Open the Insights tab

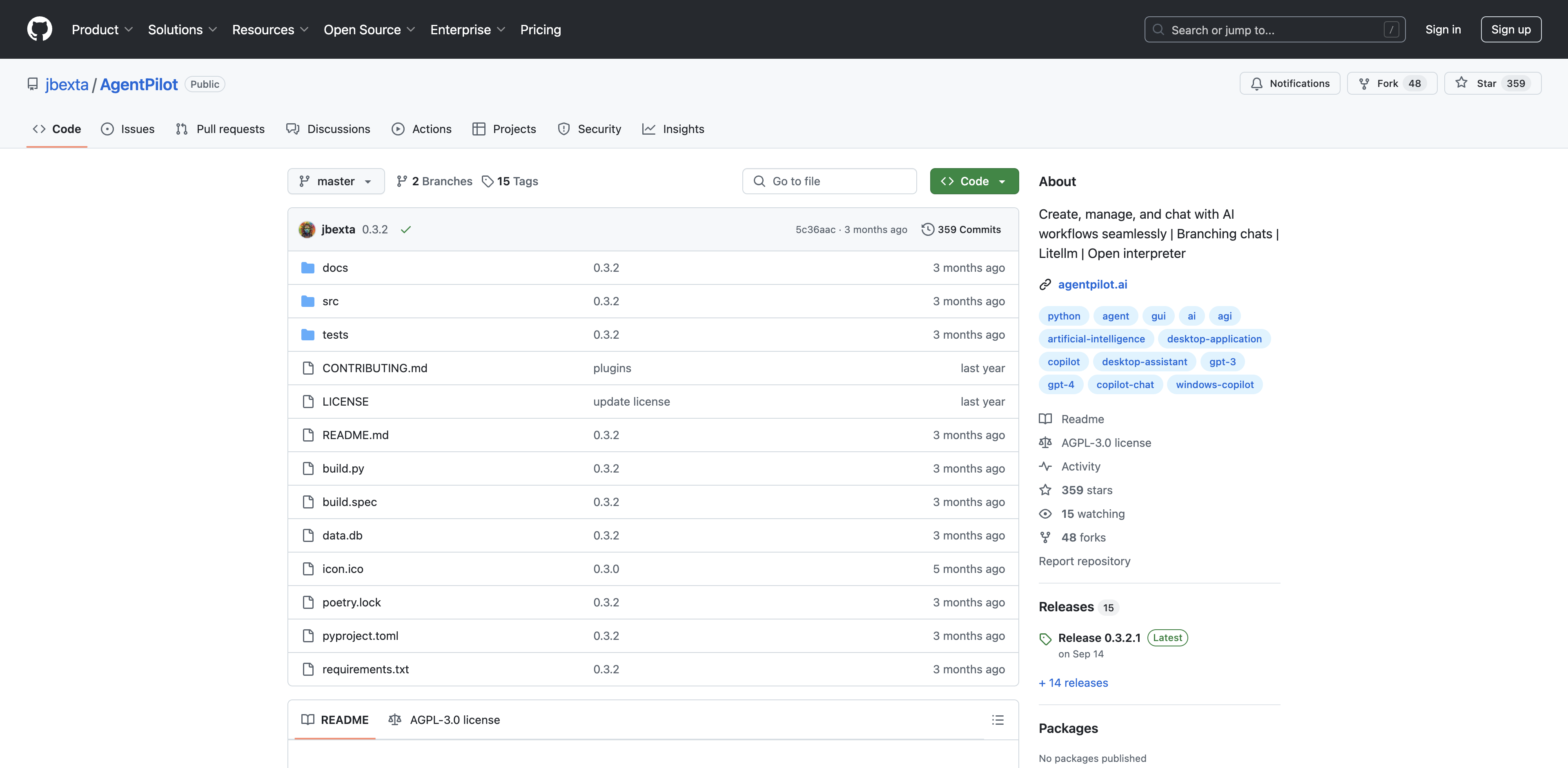pos(673,129)
